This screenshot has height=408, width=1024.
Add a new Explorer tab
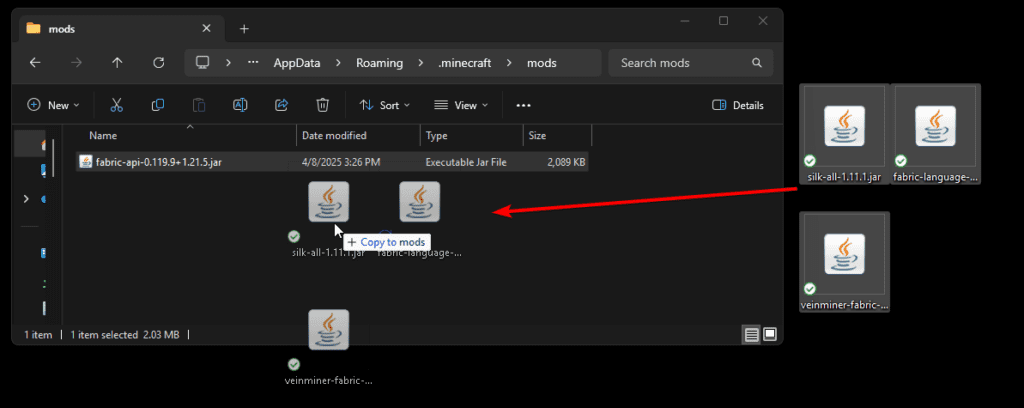(244, 29)
